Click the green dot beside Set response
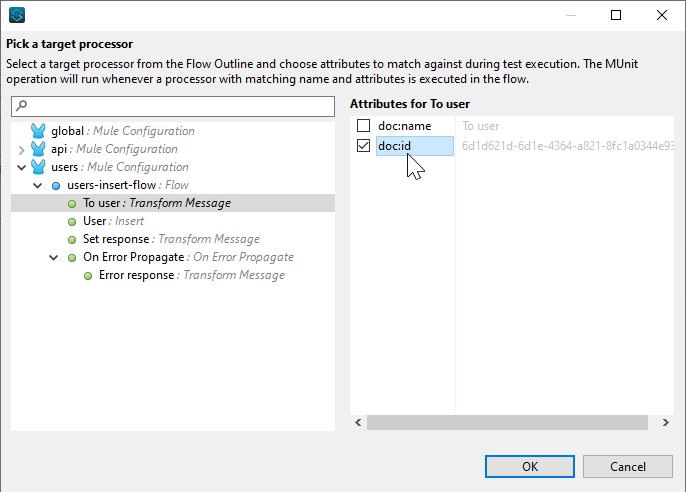The width and height of the screenshot is (686, 492). (x=72, y=239)
